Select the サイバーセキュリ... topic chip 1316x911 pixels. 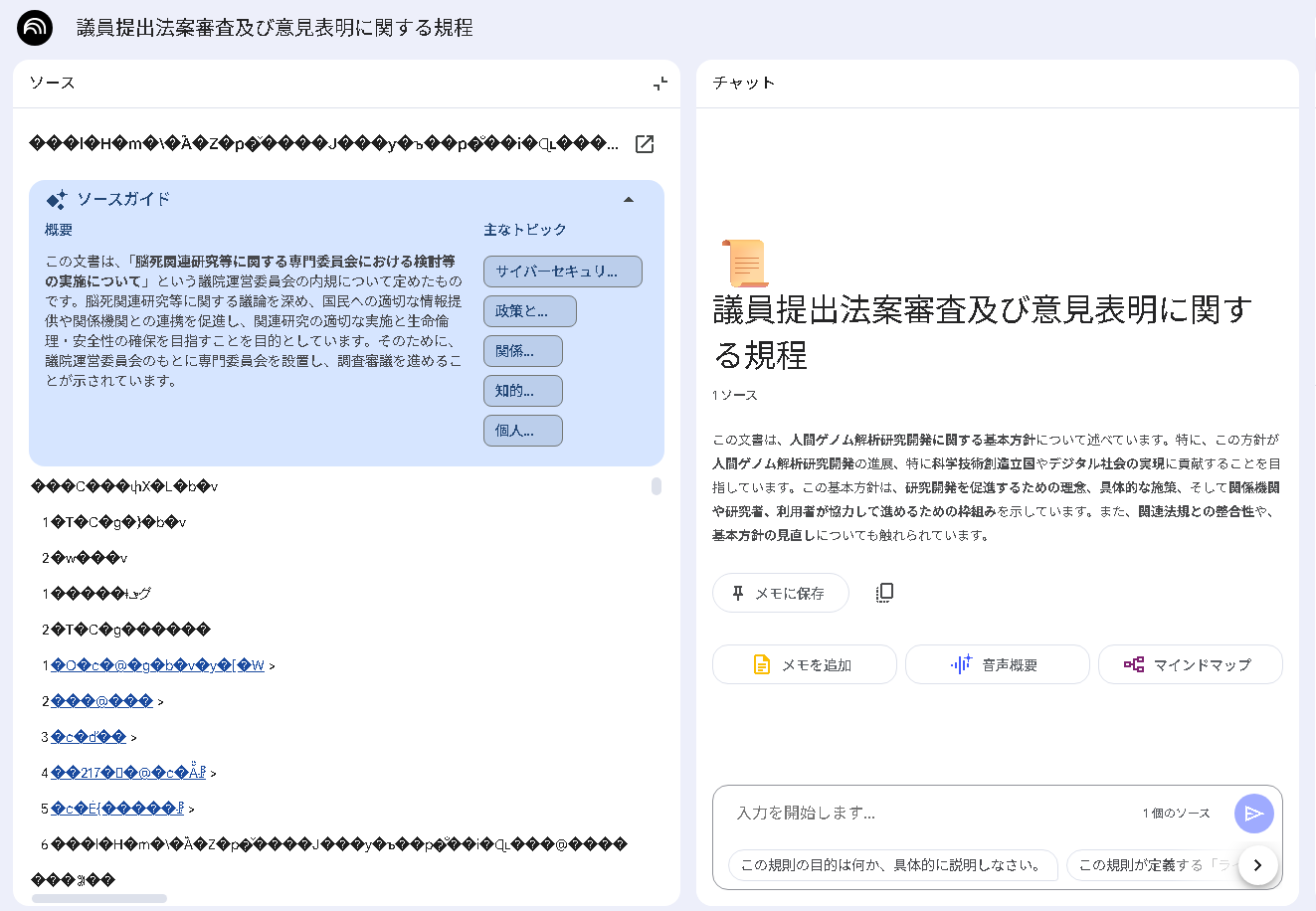point(563,272)
